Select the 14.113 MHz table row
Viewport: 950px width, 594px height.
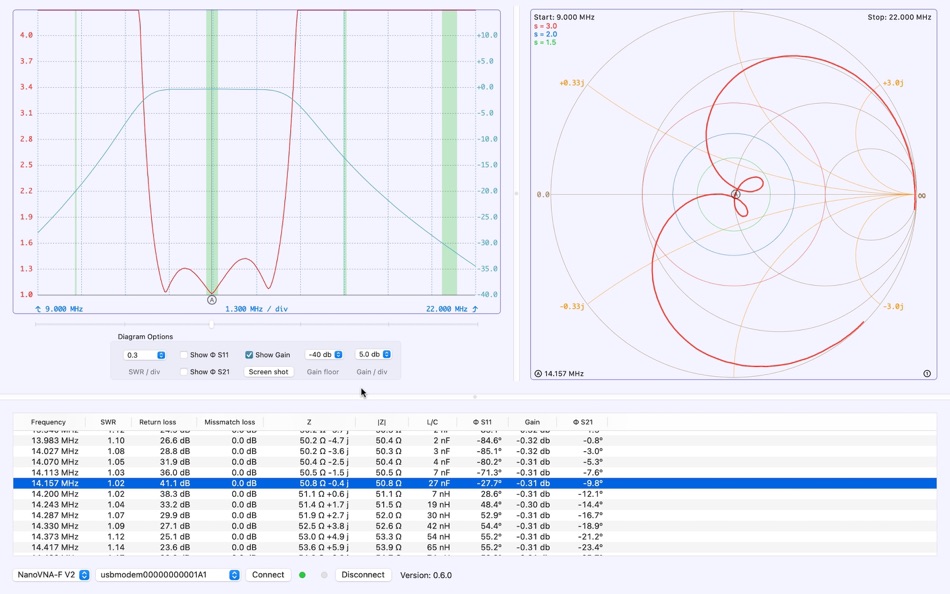coord(474,472)
